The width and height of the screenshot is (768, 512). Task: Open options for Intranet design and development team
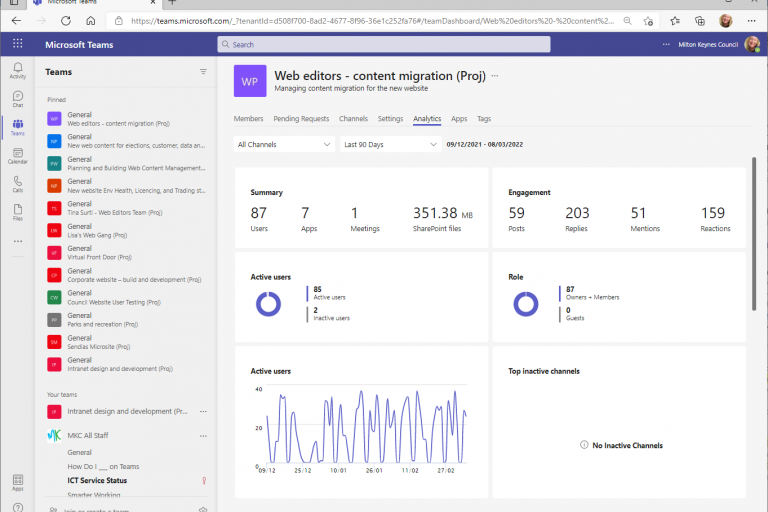point(203,412)
